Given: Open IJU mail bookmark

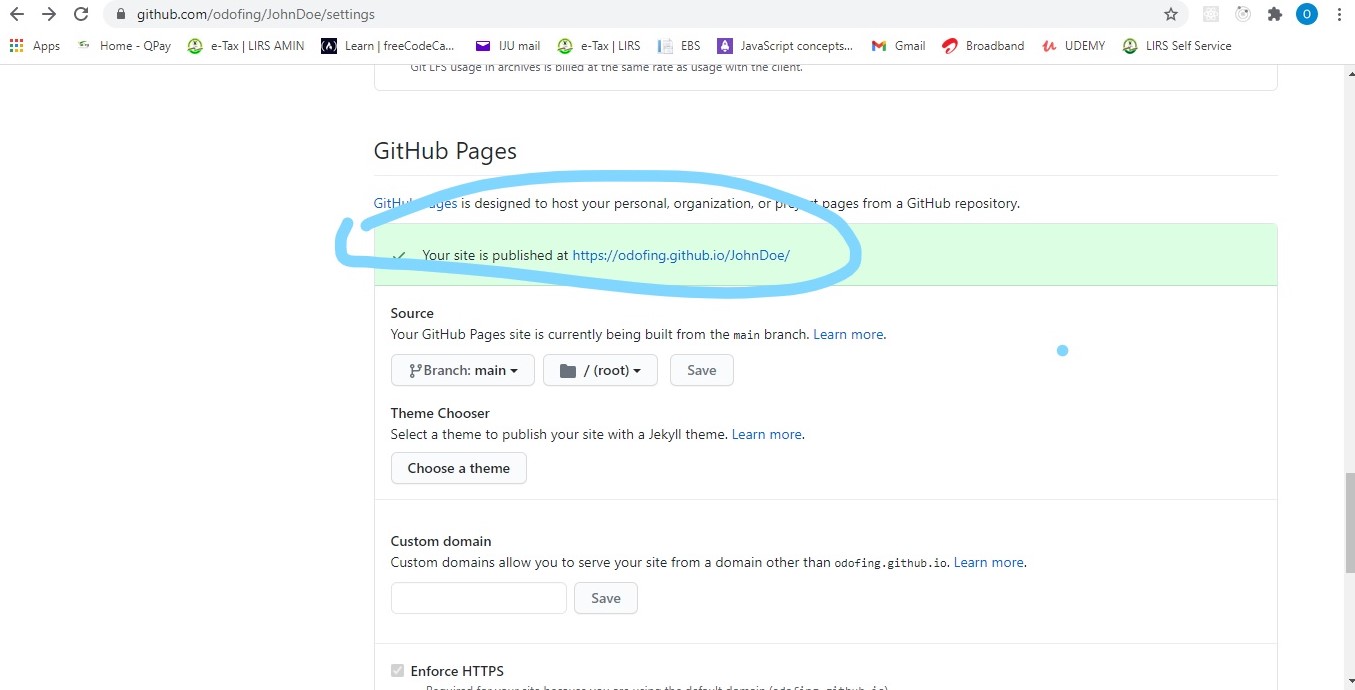Looking at the screenshot, I should pos(508,46).
